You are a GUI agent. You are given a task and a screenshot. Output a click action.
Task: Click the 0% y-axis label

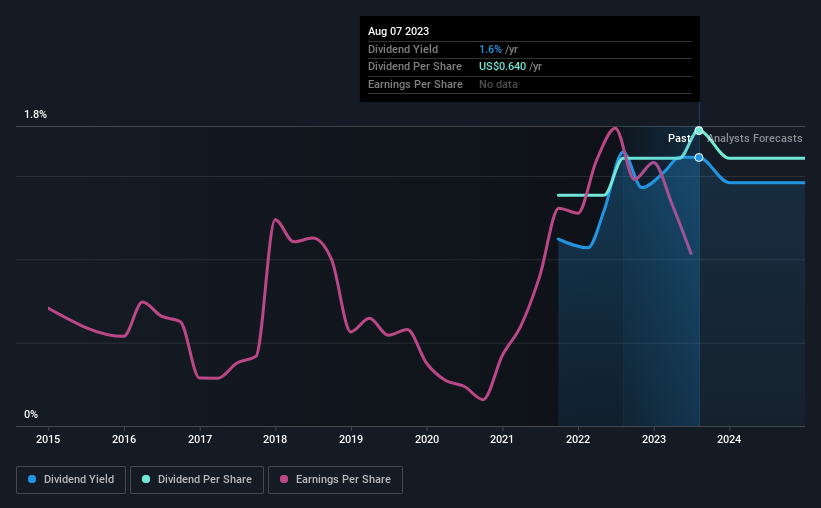coord(31,414)
